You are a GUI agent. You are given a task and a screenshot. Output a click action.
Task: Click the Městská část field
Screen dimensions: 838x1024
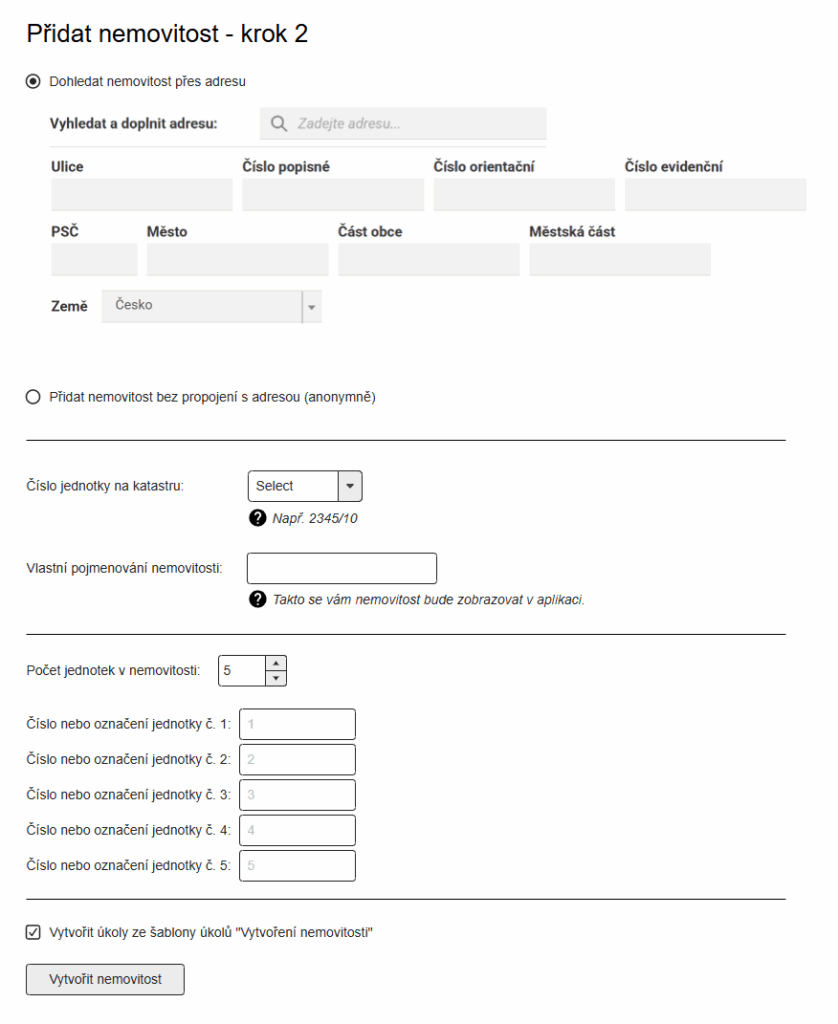[620, 260]
